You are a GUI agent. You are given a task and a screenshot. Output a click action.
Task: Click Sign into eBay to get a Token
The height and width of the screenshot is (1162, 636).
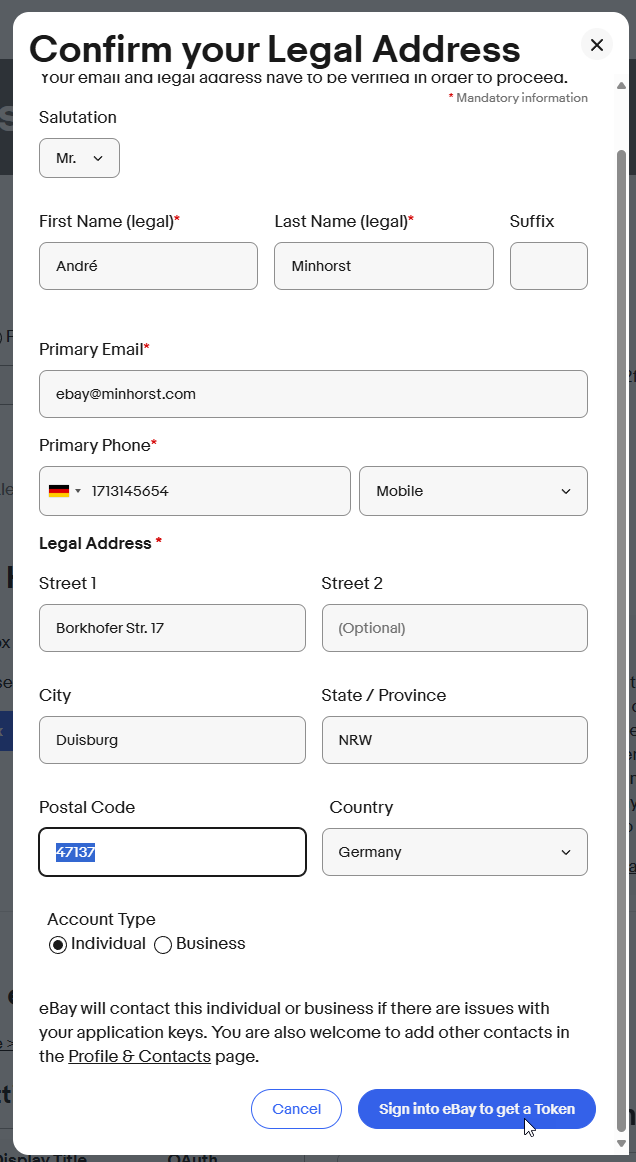tap(476, 1108)
